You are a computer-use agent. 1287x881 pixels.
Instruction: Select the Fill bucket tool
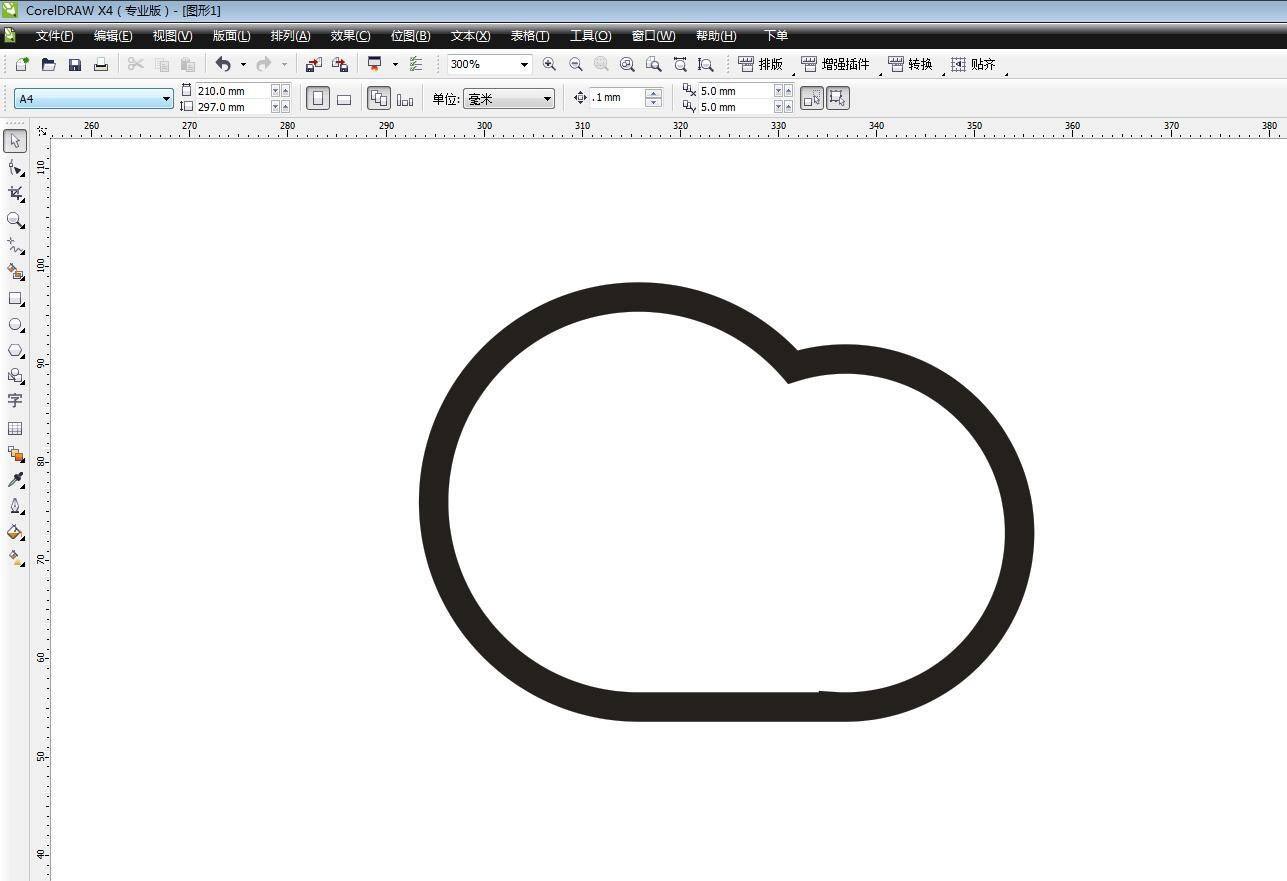coord(15,532)
